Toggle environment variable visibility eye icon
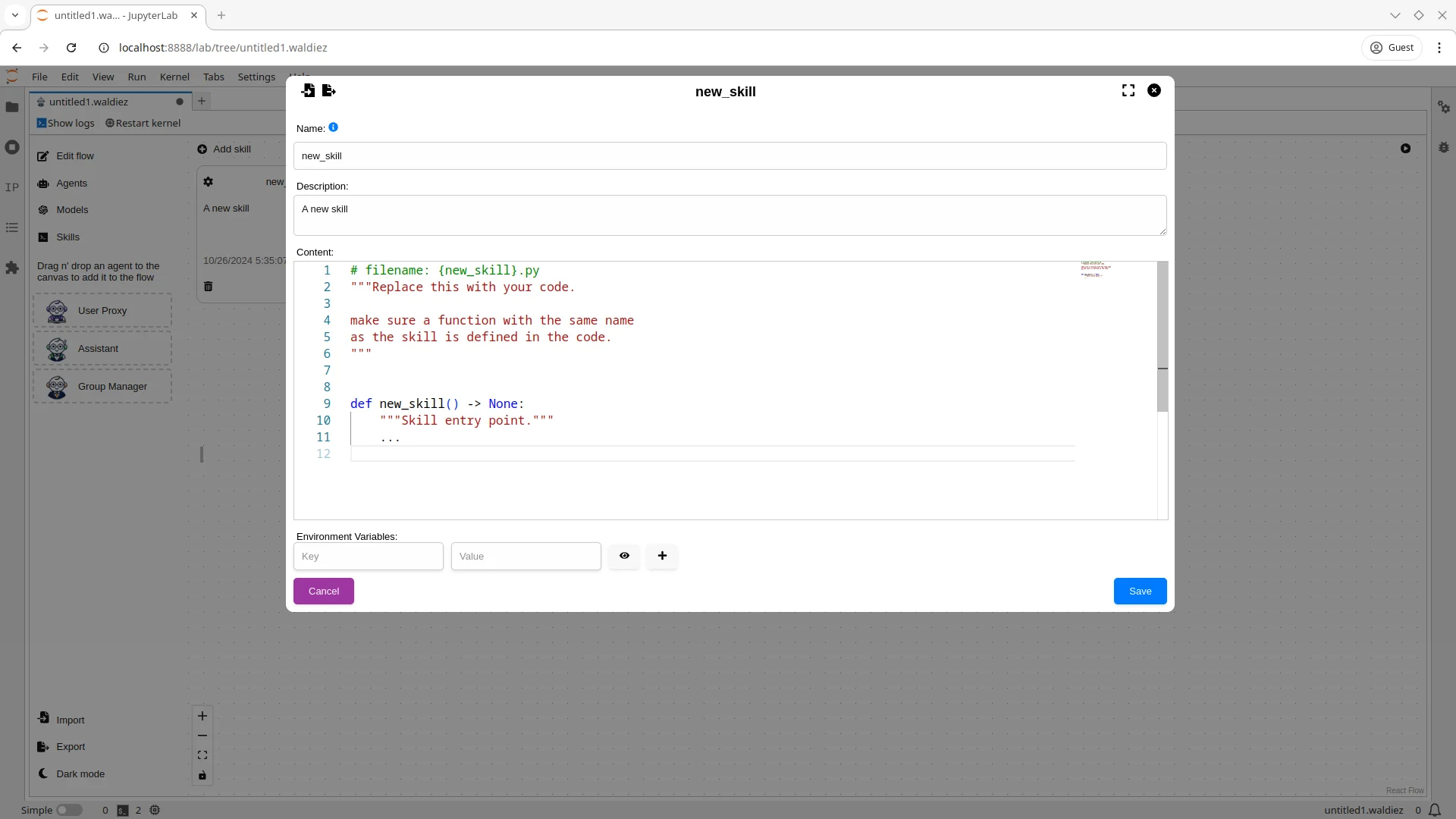Screen dimensions: 1456x819 pyautogui.click(x=625, y=556)
